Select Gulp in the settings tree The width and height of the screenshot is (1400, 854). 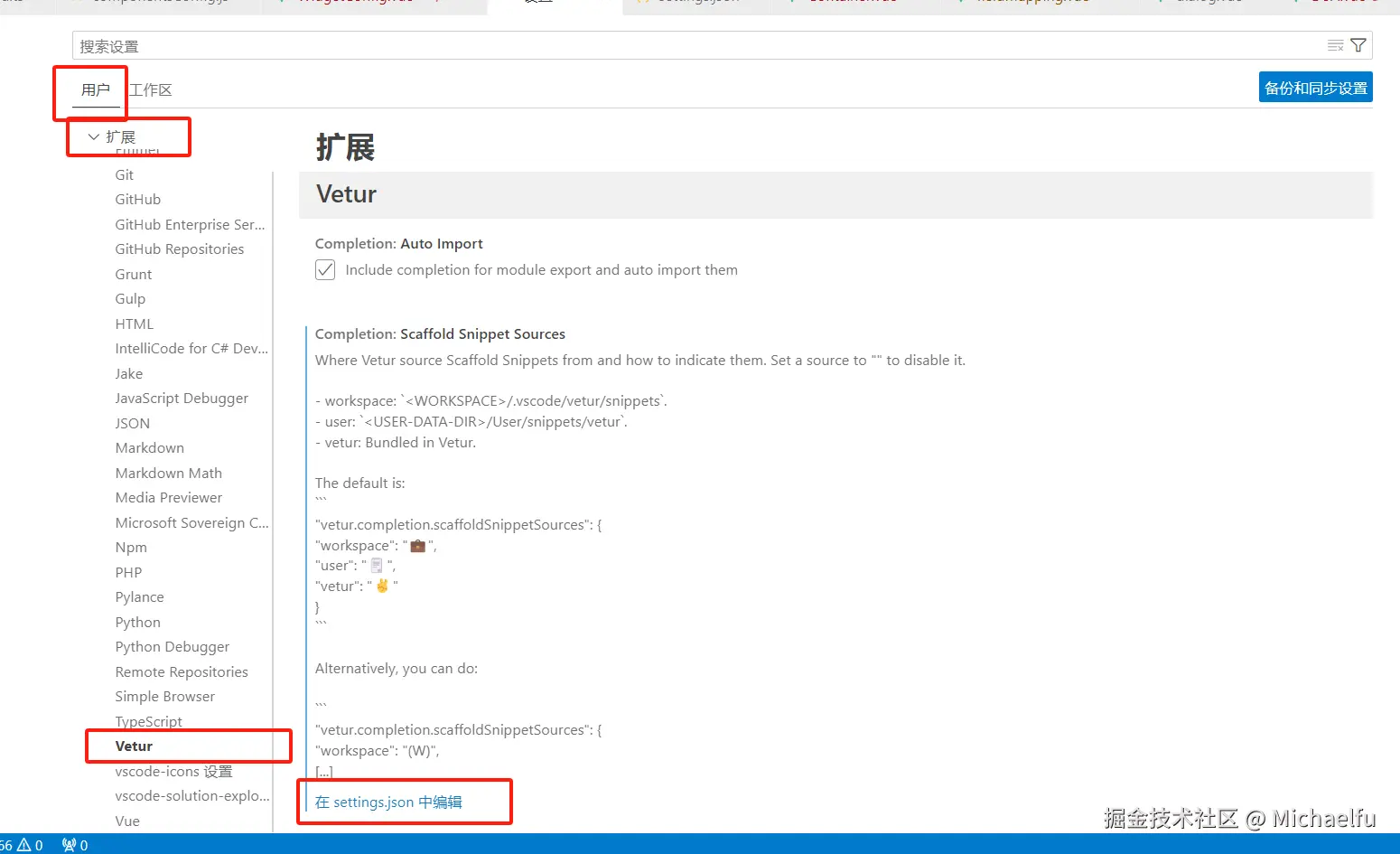(130, 299)
